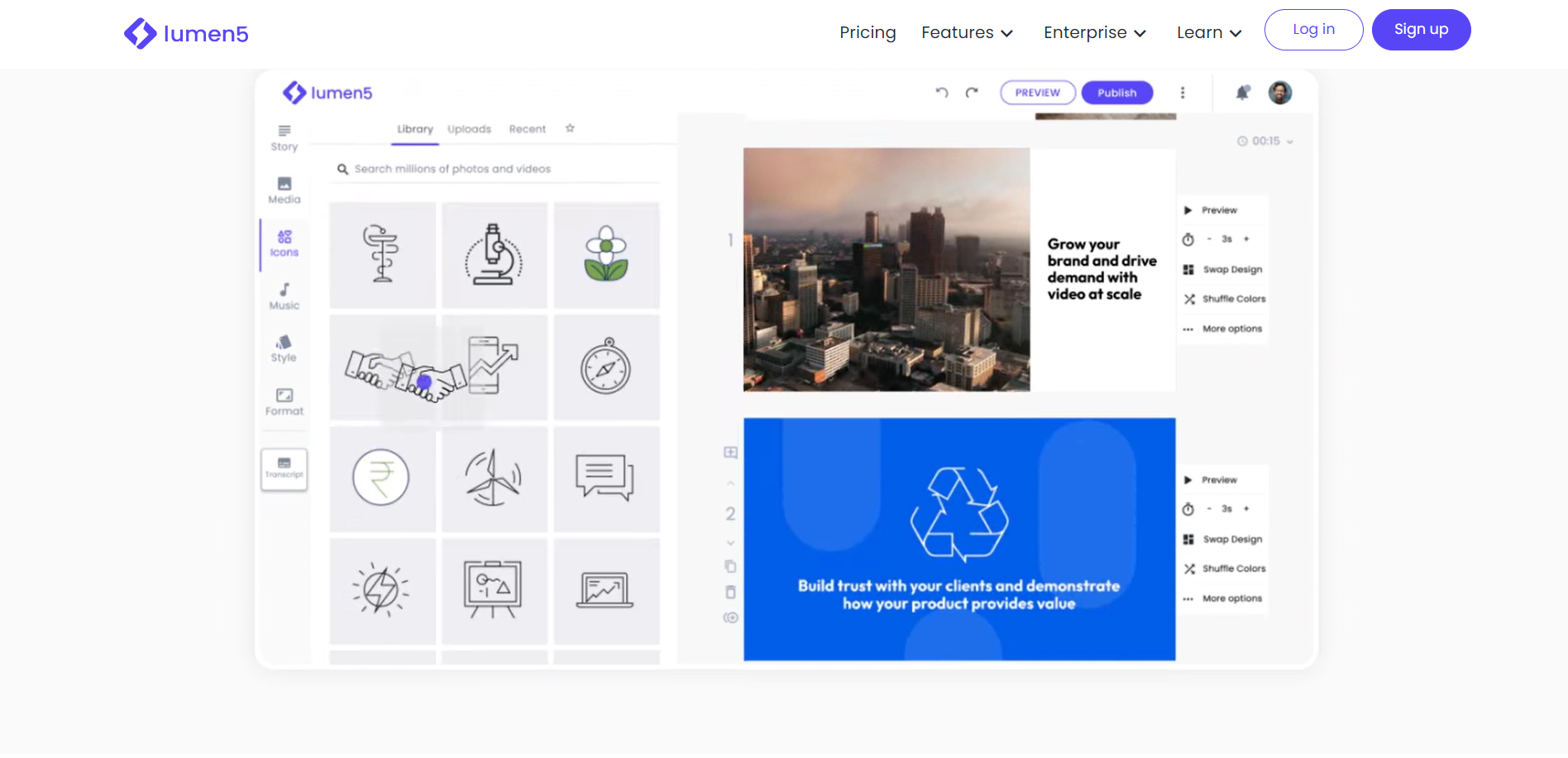1568x758 pixels.
Task: Click the photo and video search field
Action: pos(496,169)
